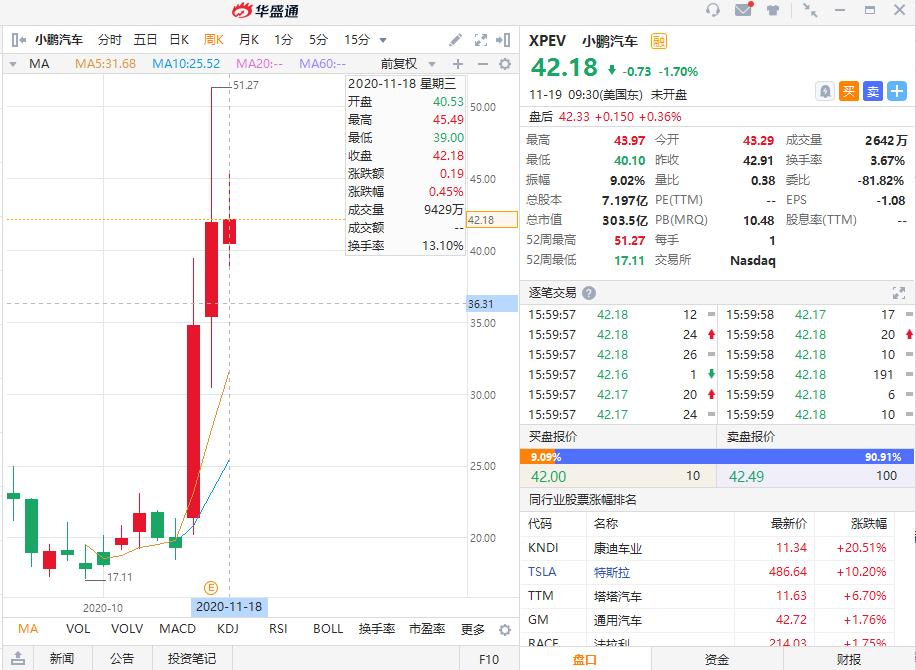Select the 周K weekly chart tab
This screenshot has height=670, width=916.
[x=214, y=40]
